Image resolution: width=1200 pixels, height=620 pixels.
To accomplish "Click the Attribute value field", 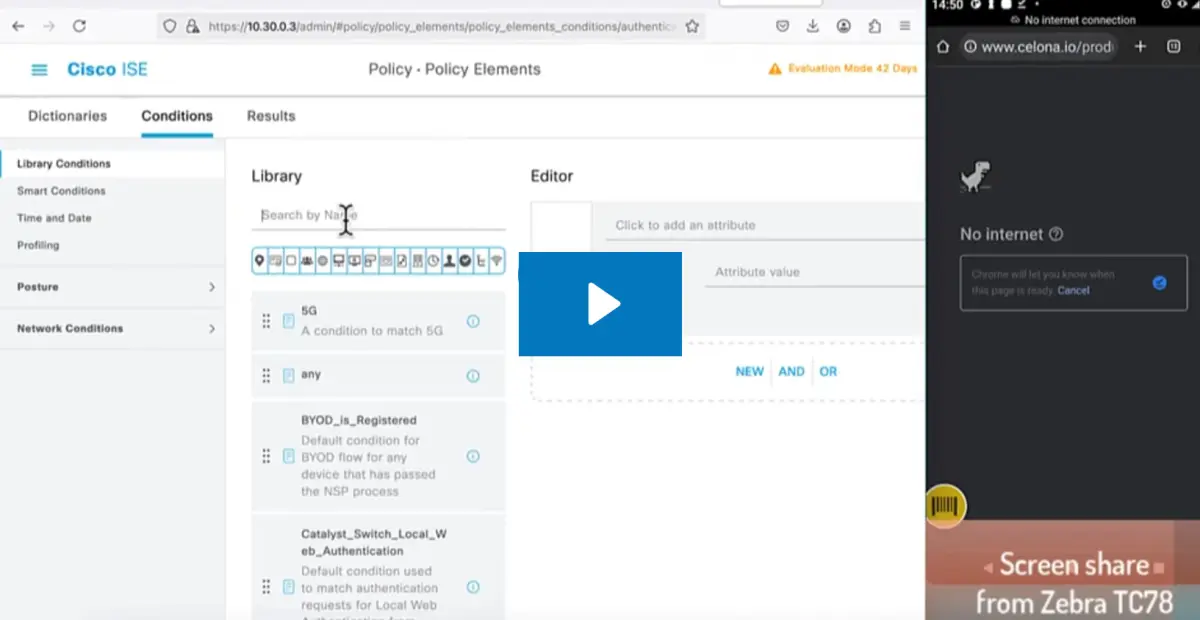I will 815,272.
